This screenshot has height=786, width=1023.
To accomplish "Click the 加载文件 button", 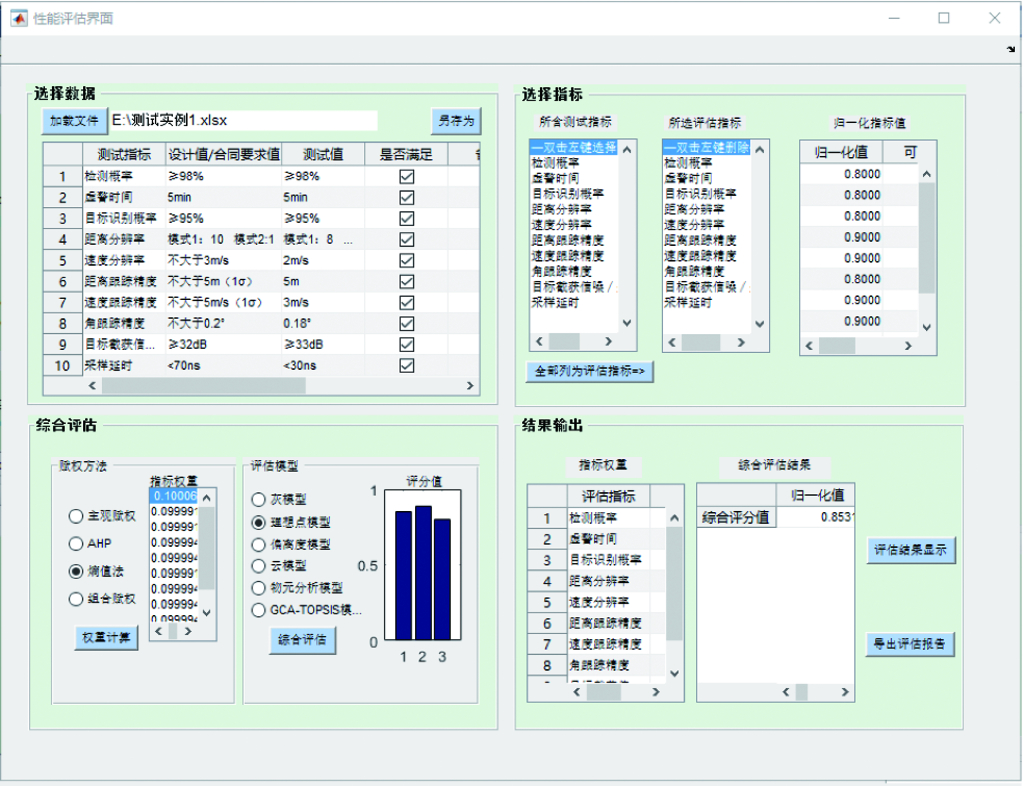I will pos(73,121).
